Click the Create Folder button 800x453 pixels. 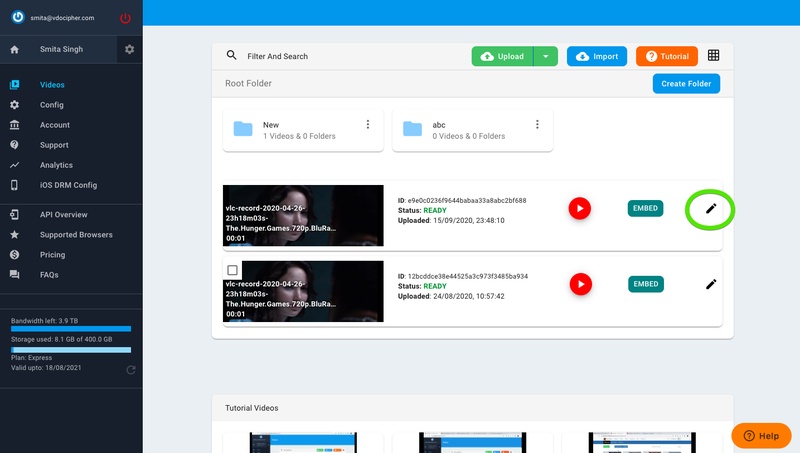pyautogui.click(x=686, y=84)
